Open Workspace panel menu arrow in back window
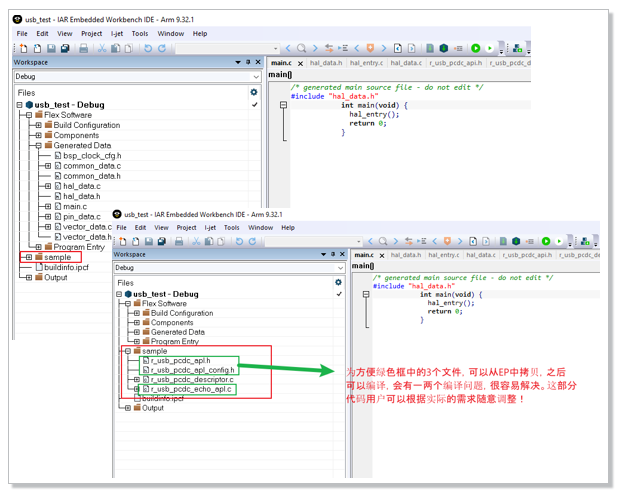 point(238,62)
